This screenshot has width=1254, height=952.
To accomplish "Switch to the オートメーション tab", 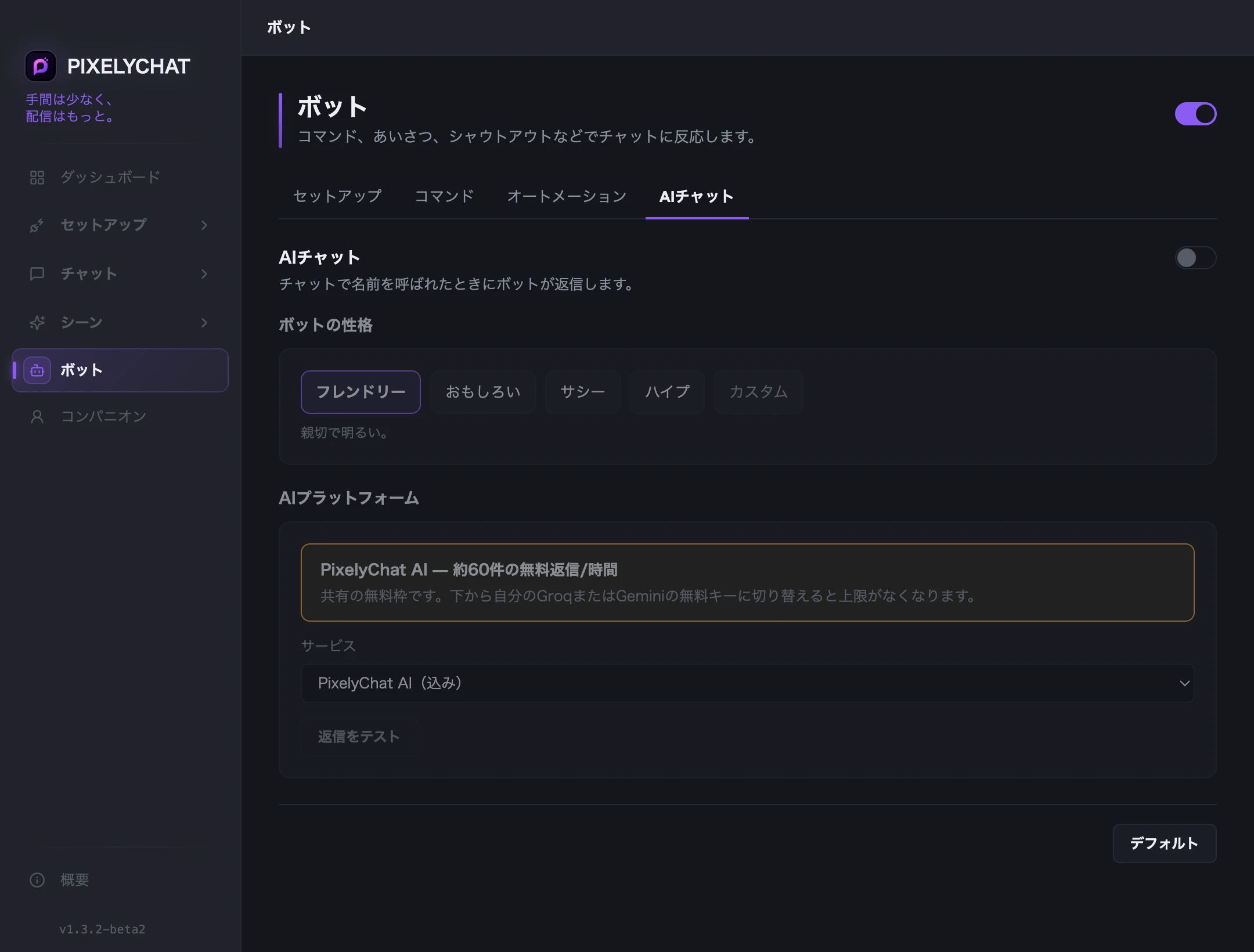I will tap(567, 196).
